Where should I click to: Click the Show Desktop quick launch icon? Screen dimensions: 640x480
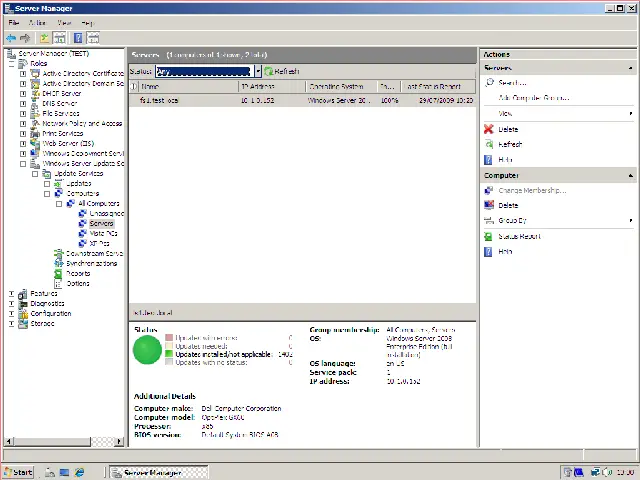[x=64, y=473]
